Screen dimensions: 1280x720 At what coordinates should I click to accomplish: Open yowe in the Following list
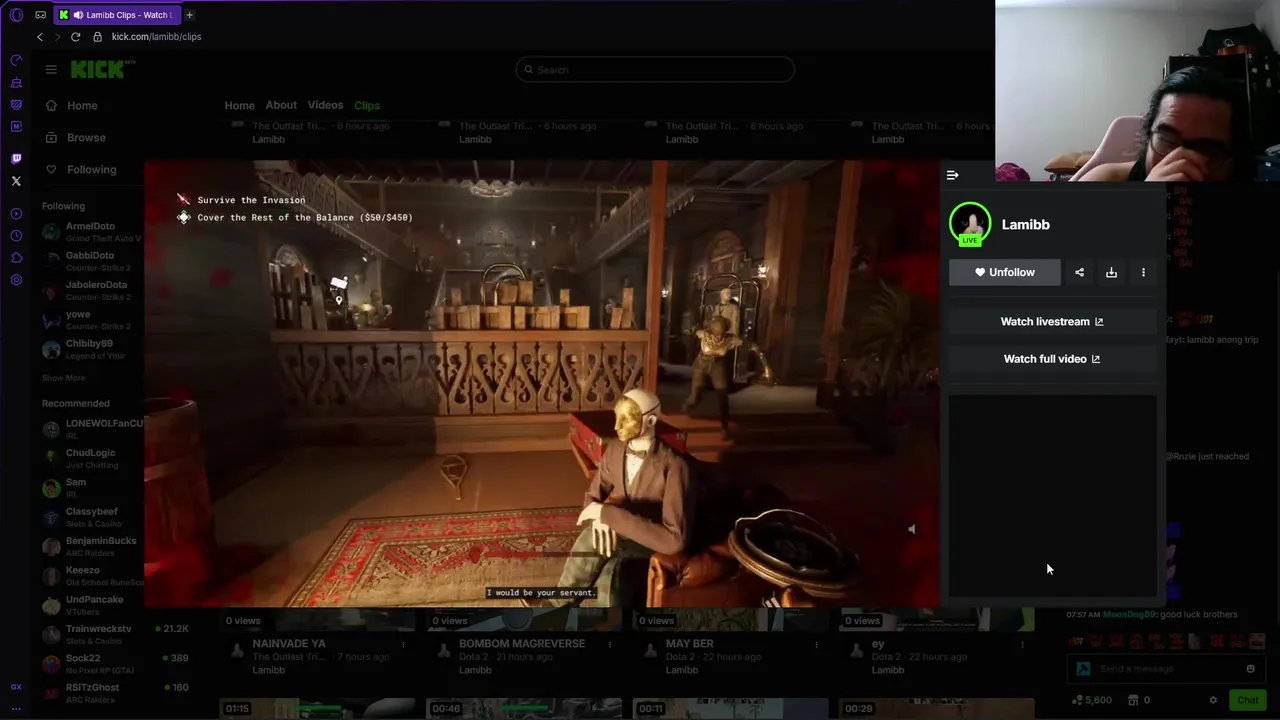(x=91, y=320)
